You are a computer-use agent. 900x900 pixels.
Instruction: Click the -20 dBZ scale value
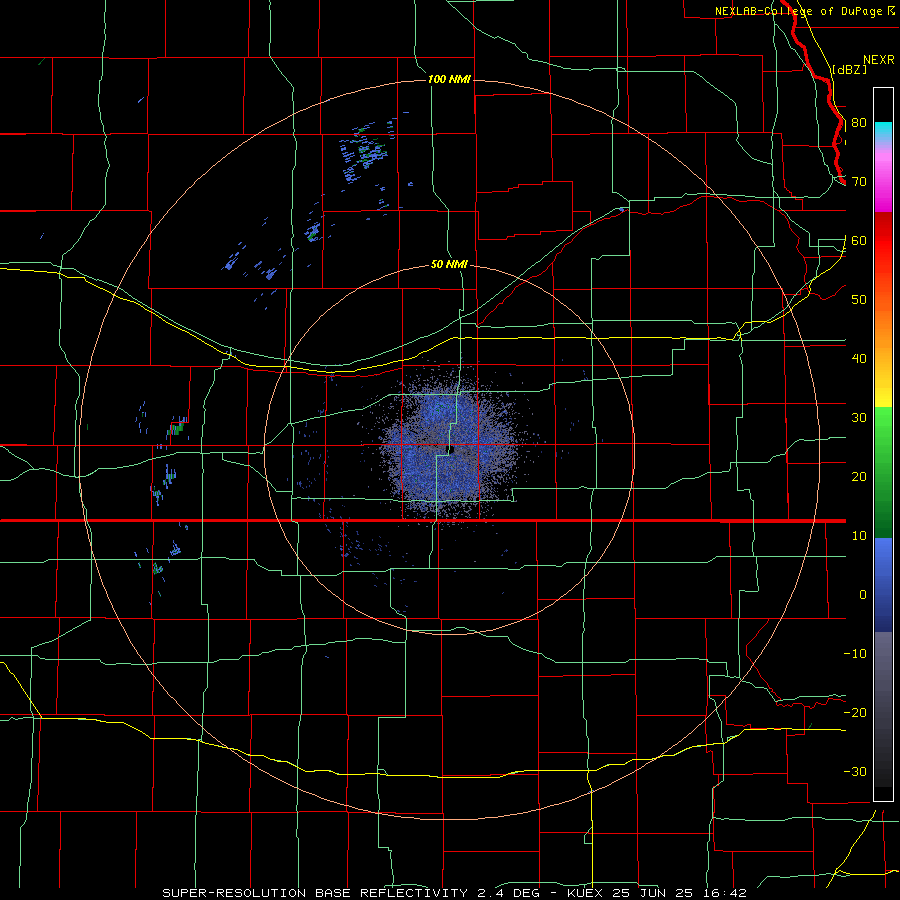point(855,713)
